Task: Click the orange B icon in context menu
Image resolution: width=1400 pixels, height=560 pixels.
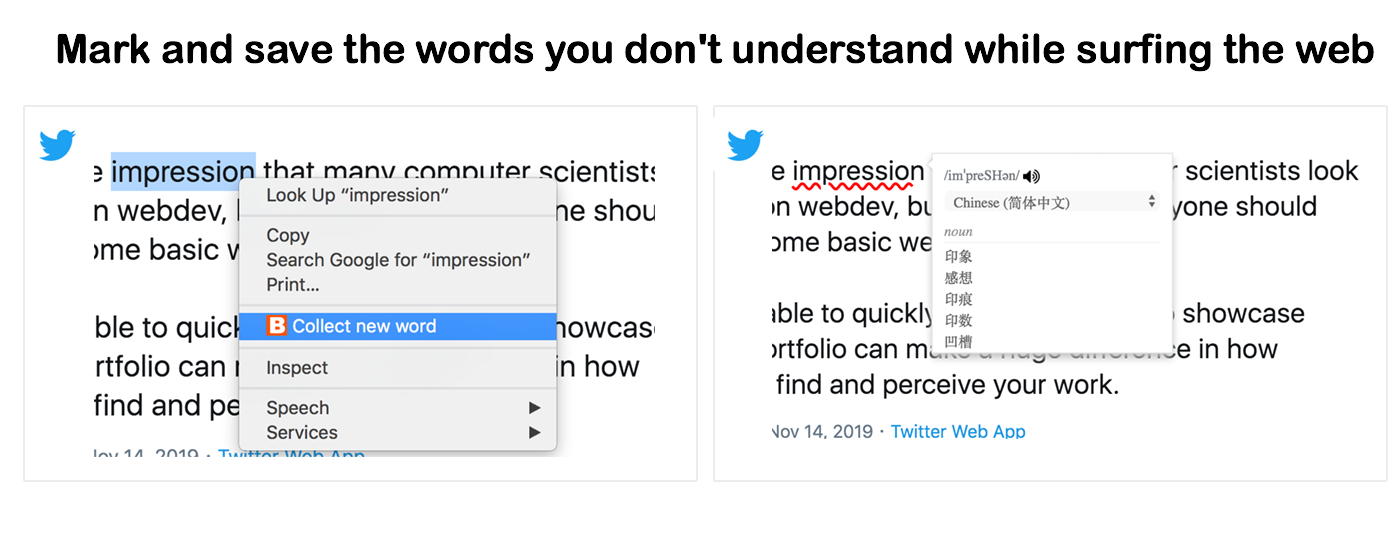Action: pyautogui.click(x=277, y=326)
